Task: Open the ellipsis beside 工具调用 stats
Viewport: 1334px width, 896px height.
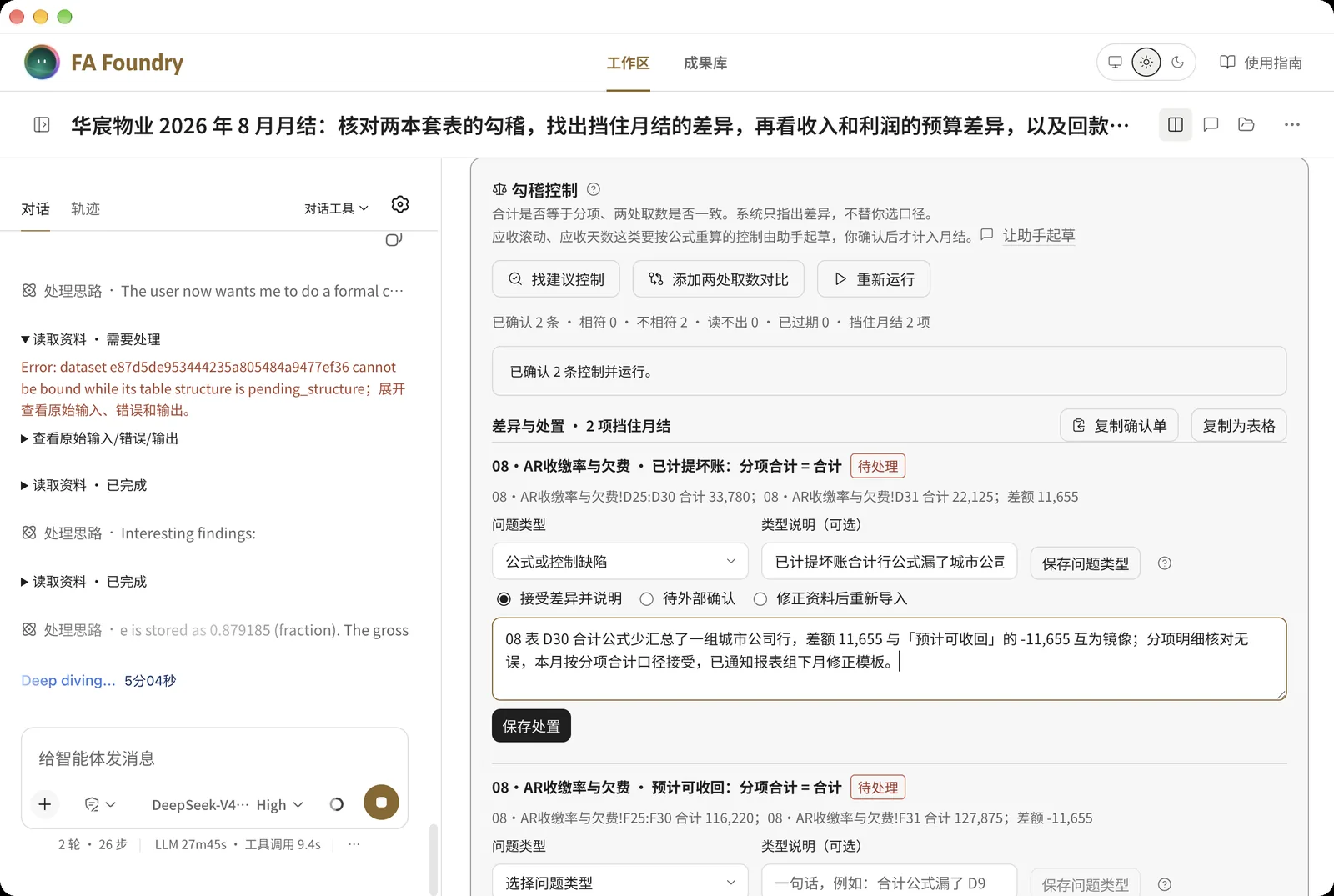Action: (354, 844)
